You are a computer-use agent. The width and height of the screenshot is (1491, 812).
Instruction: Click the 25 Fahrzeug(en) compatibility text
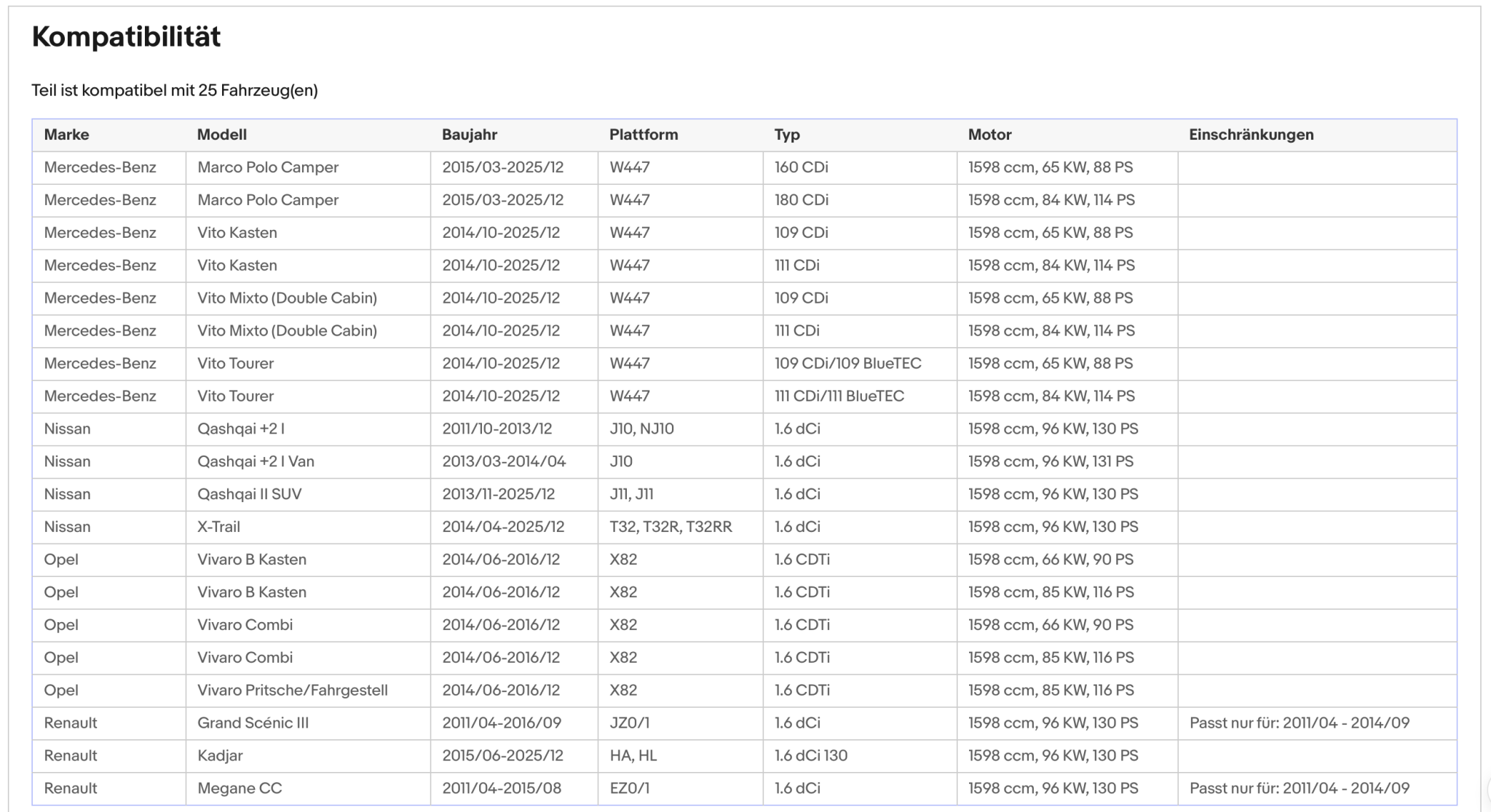258,90
